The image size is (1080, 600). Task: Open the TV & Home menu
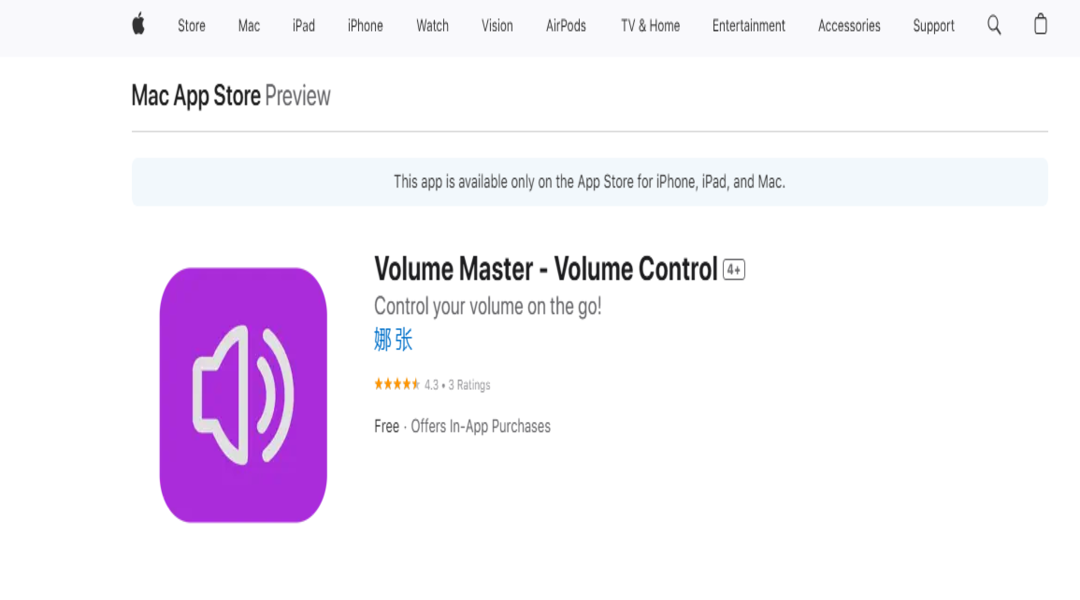[650, 26]
